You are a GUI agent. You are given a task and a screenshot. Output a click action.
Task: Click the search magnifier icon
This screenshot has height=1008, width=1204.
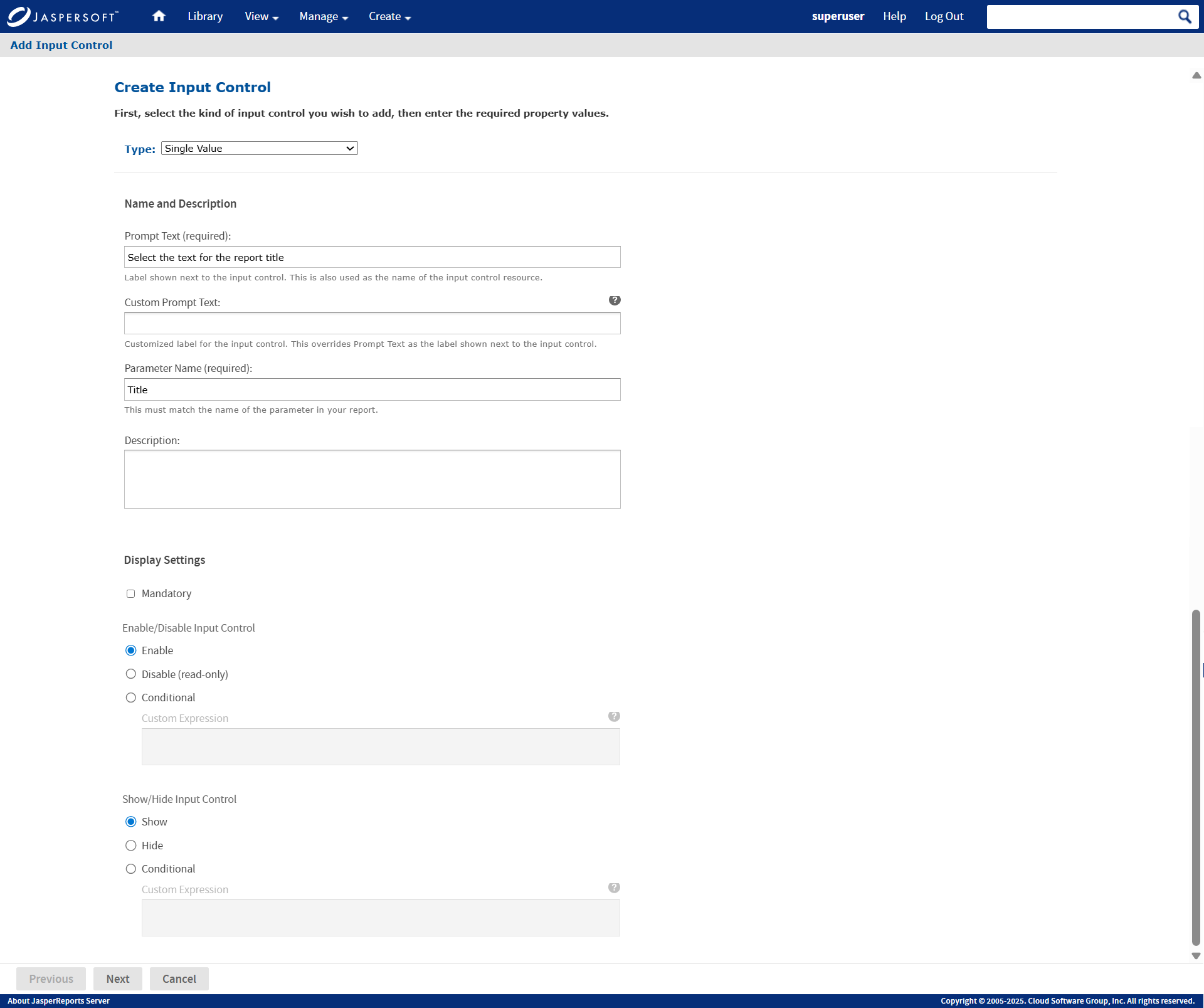[x=1184, y=16]
